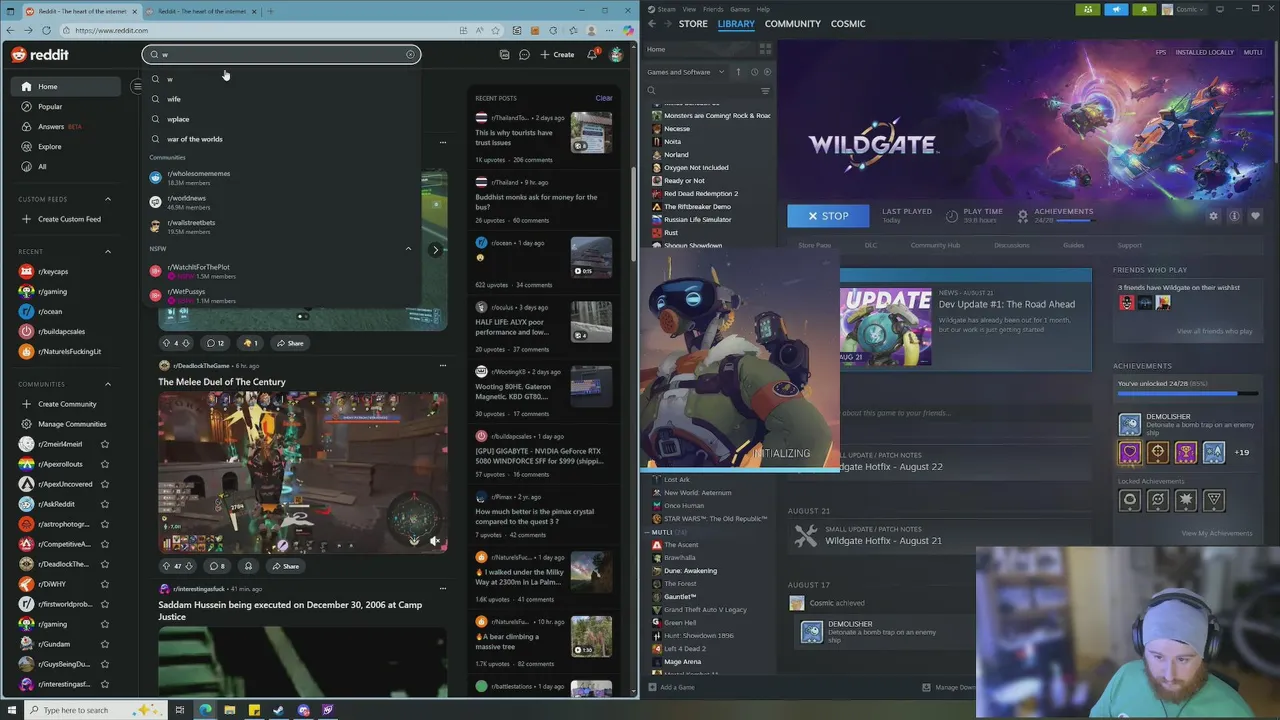Open File Explorer from taskbar
Viewport: 1280px width, 720px height.
point(229,710)
